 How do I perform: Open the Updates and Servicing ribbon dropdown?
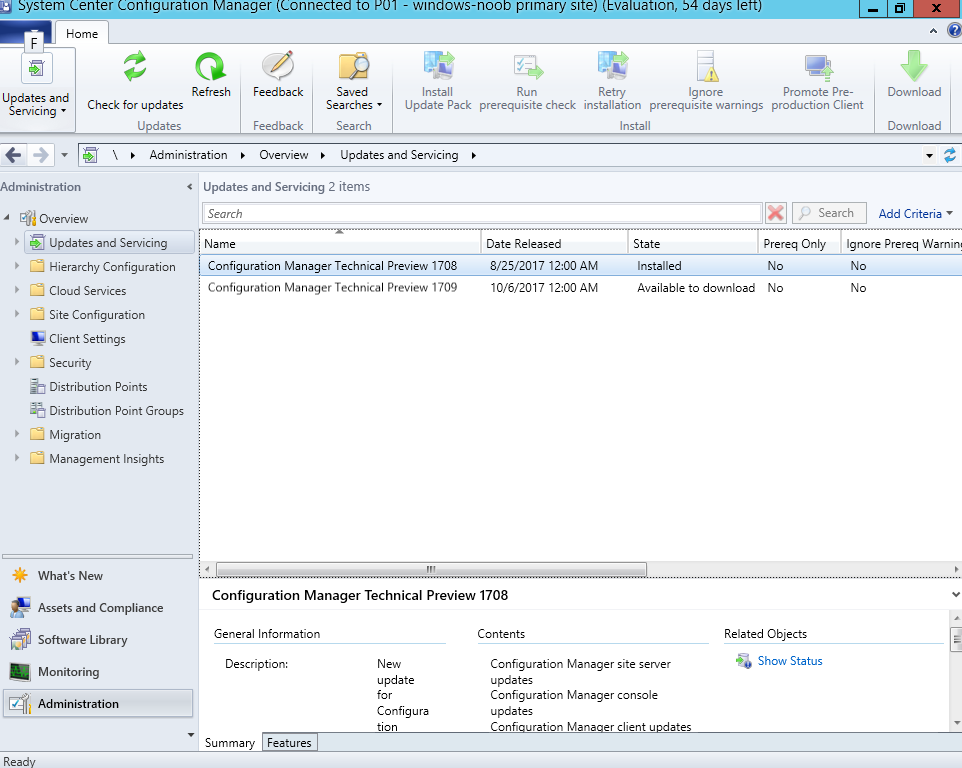pos(36,104)
